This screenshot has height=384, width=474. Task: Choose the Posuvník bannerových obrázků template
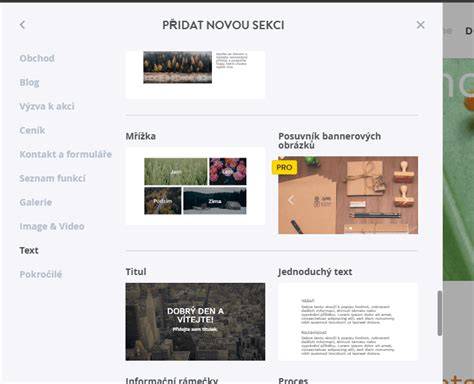pyautogui.click(x=348, y=195)
